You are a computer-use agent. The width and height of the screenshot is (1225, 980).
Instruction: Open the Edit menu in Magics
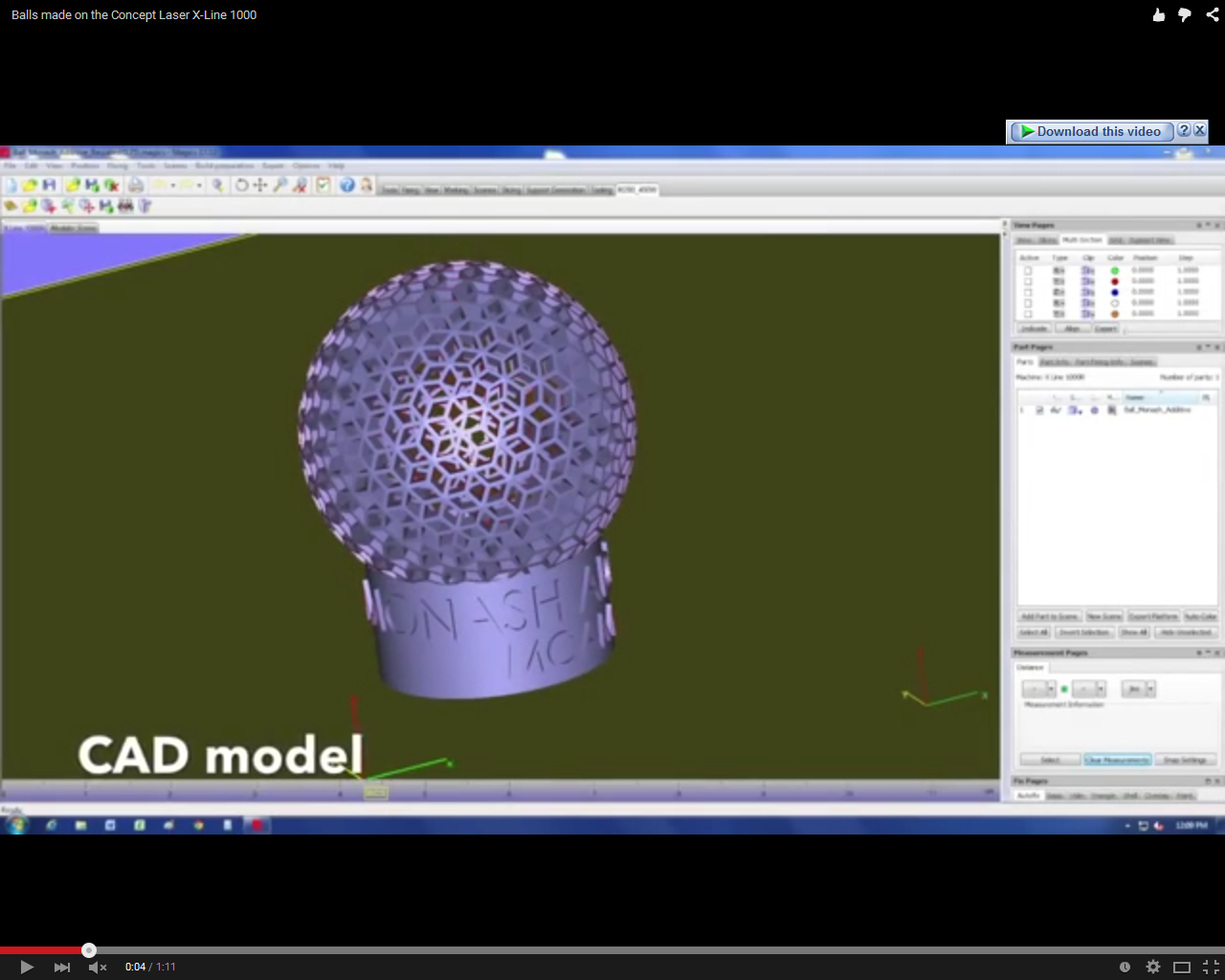point(31,166)
